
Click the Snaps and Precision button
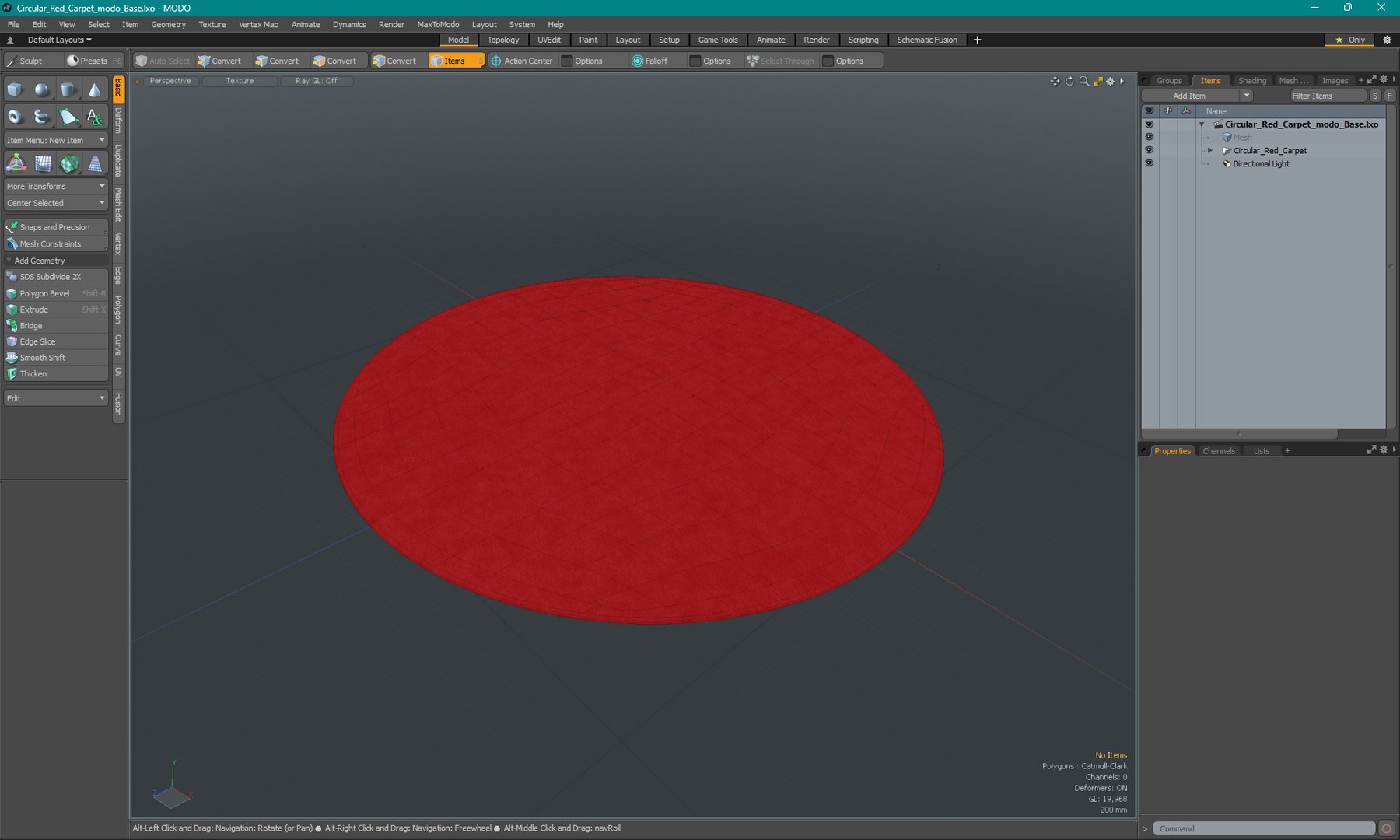tap(56, 227)
